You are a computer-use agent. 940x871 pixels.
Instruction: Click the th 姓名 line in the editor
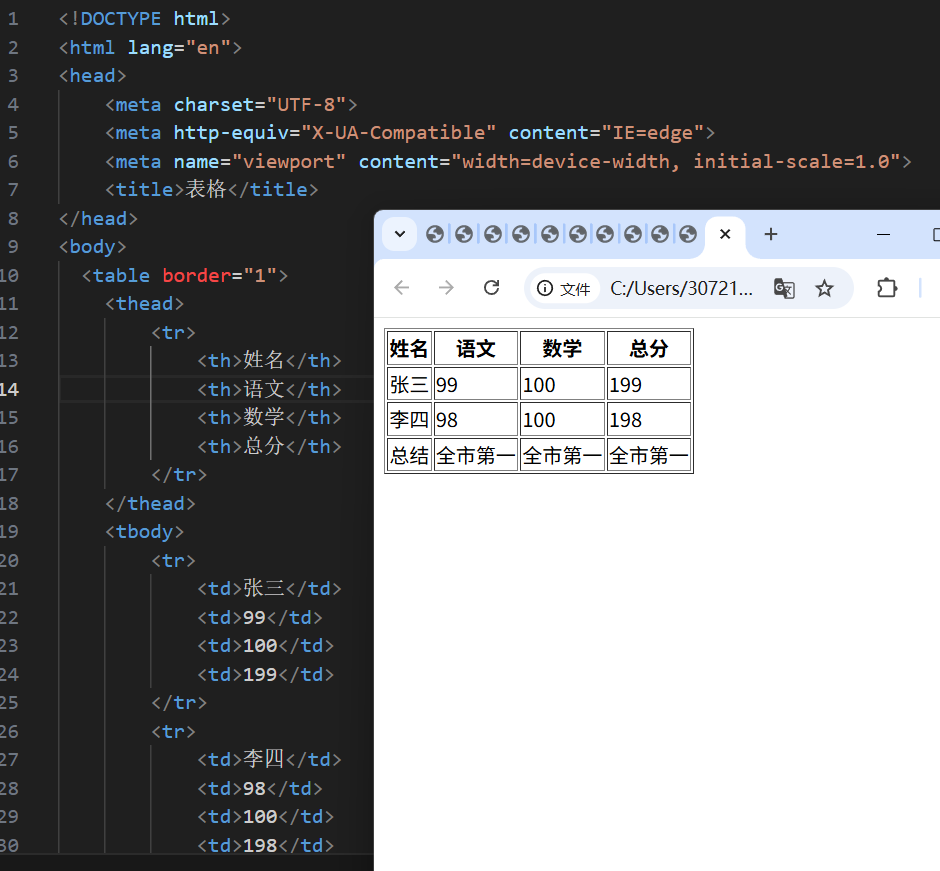(x=270, y=361)
